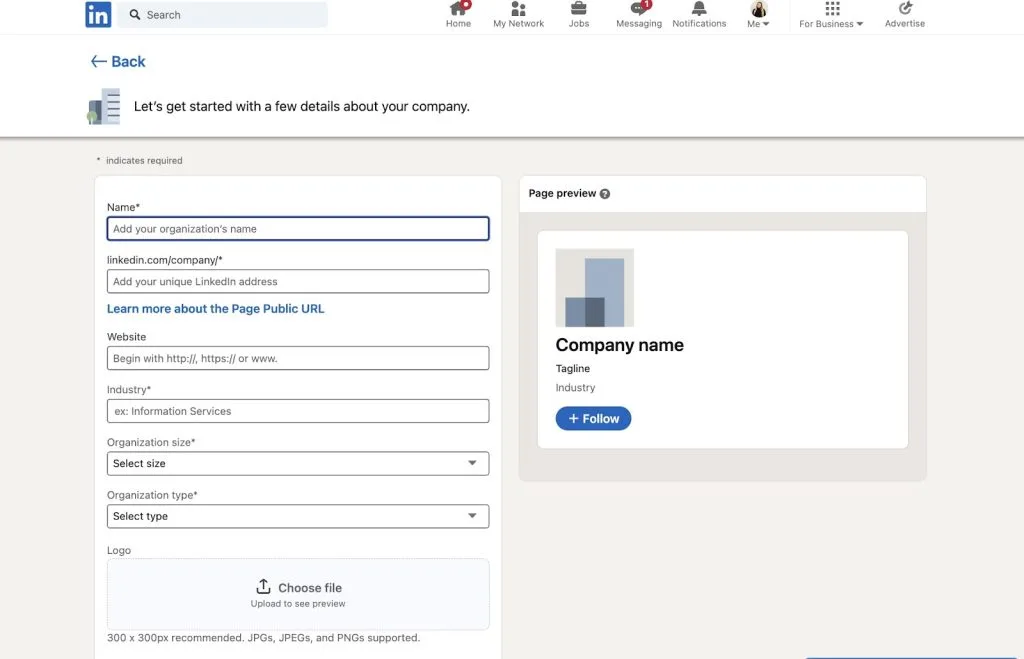The image size is (1024, 659).
Task: Click the search magnifier icon
Action: [x=135, y=14]
